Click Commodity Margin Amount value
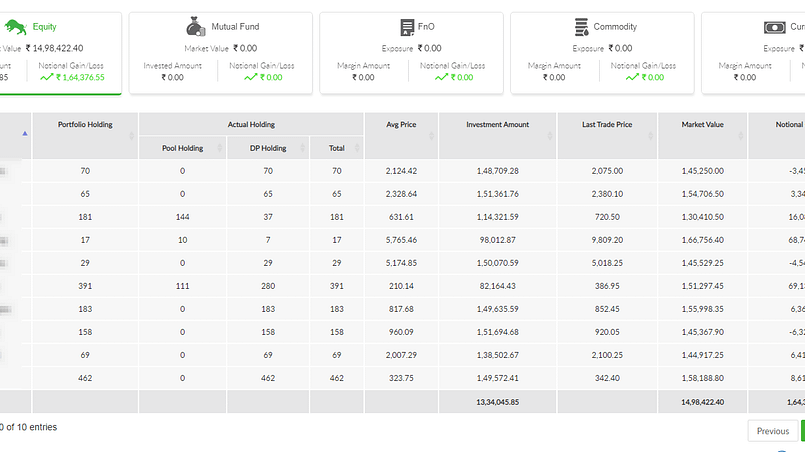Image resolution: width=805 pixels, height=452 pixels. point(554,78)
